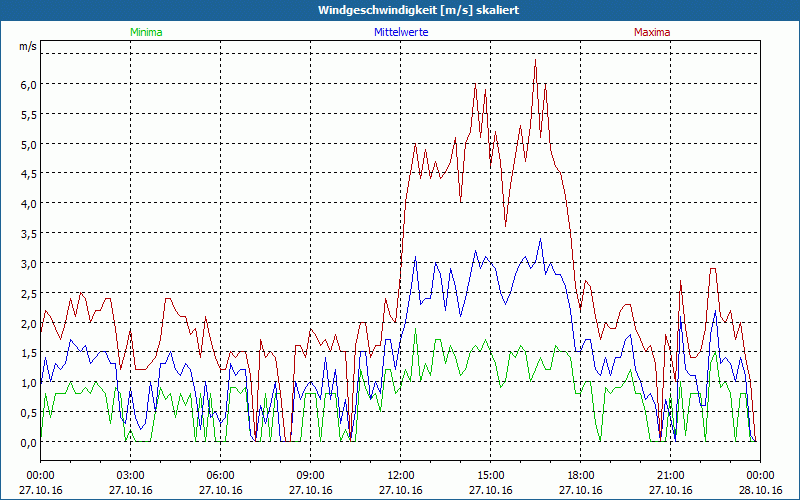Click the '2,0' y-axis value

pos(29,323)
